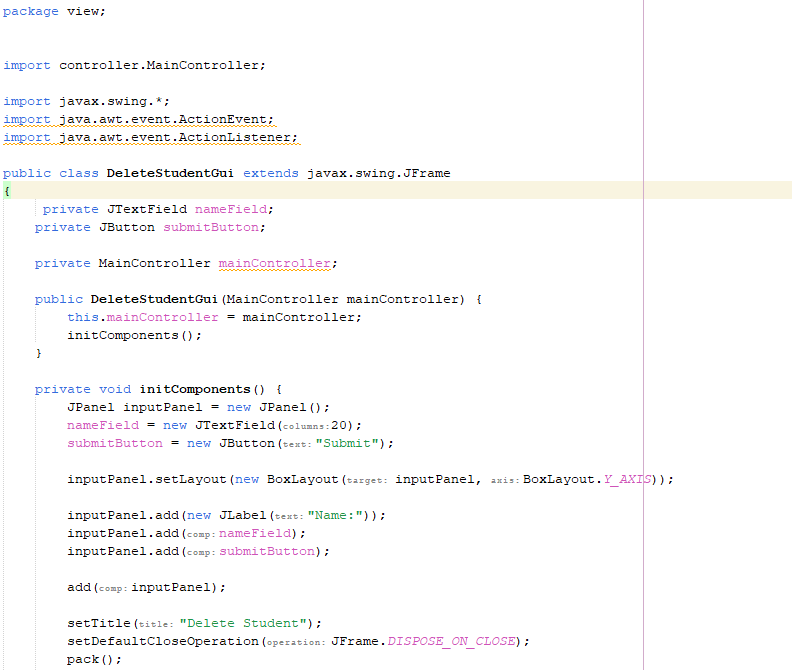Click 'JTextField' type in the field declaration

pyautogui.click(x=146, y=209)
